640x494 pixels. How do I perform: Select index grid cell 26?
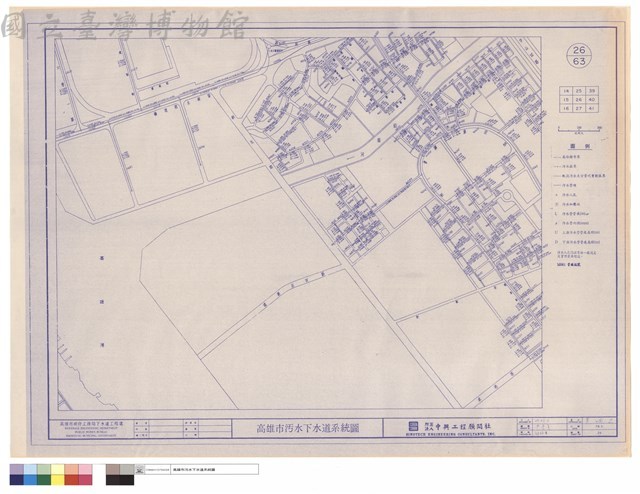[x=578, y=100]
